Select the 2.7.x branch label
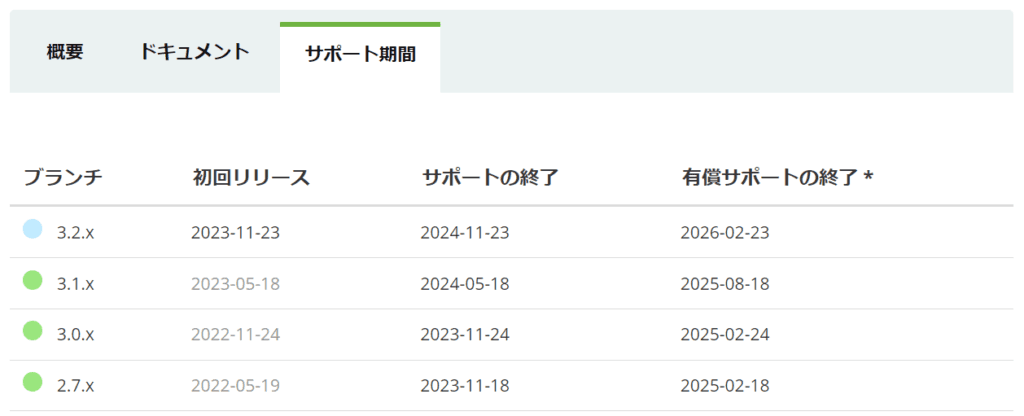This screenshot has height=416, width=1024. (x=76, y=385)
